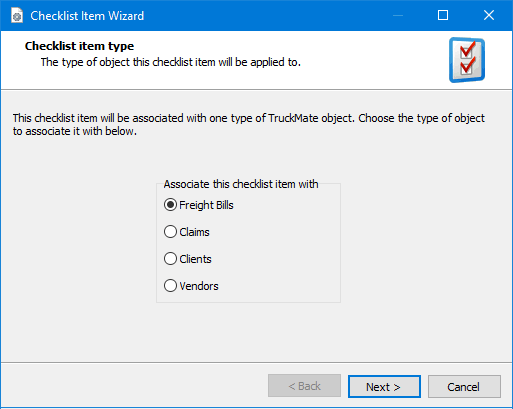Pick the Clients radio option

pyautogui.click(x=170, y=259)
